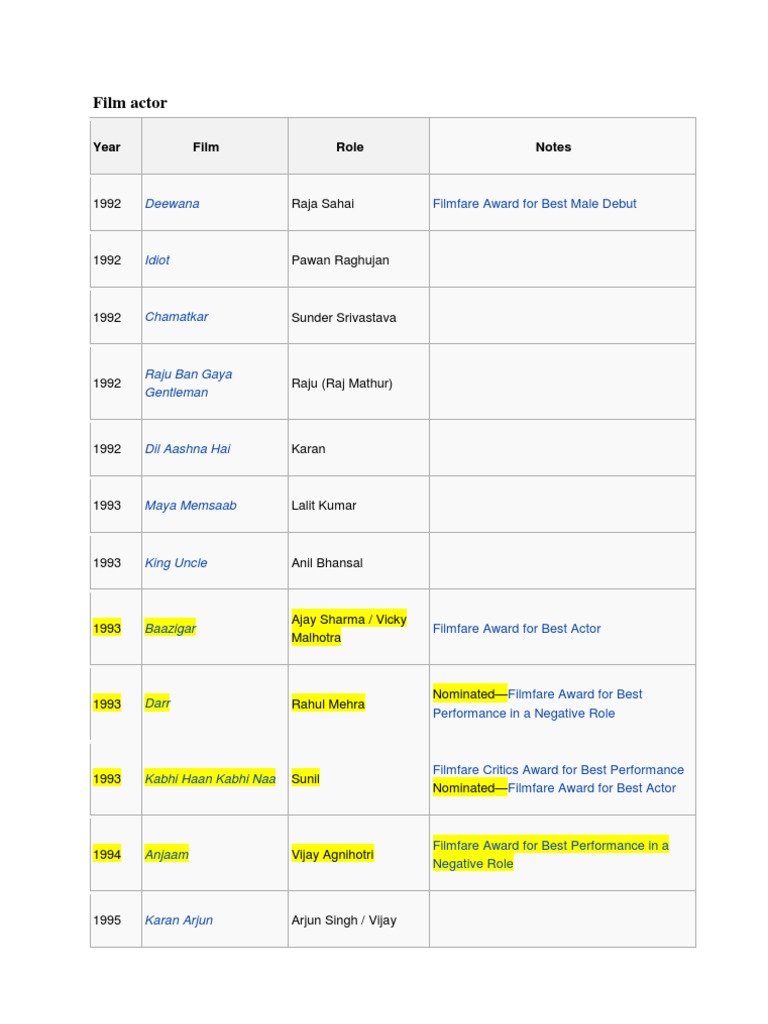Click the highlighted role 'Vijay Agnihotri'
This screenshot has height=1024, width=768.
[332, 854]
